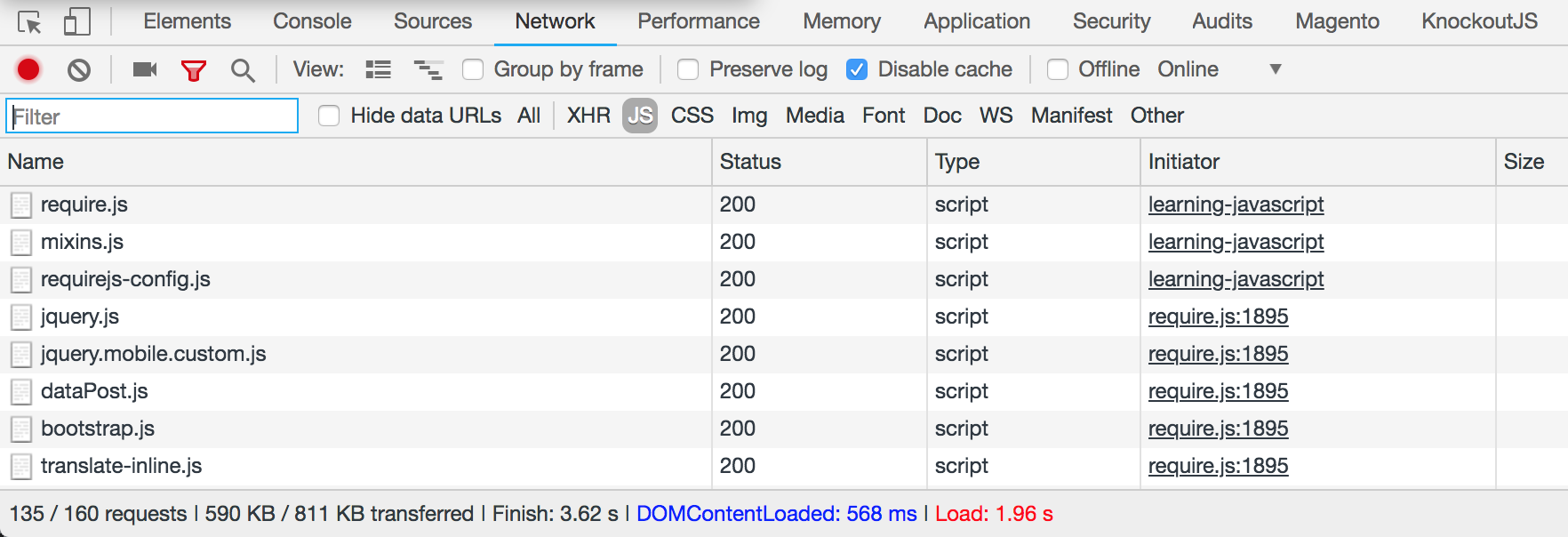Viewport: 1568px width, 537px height.
Task: Toggle the device toolbar icon
Action: (77, 22)
